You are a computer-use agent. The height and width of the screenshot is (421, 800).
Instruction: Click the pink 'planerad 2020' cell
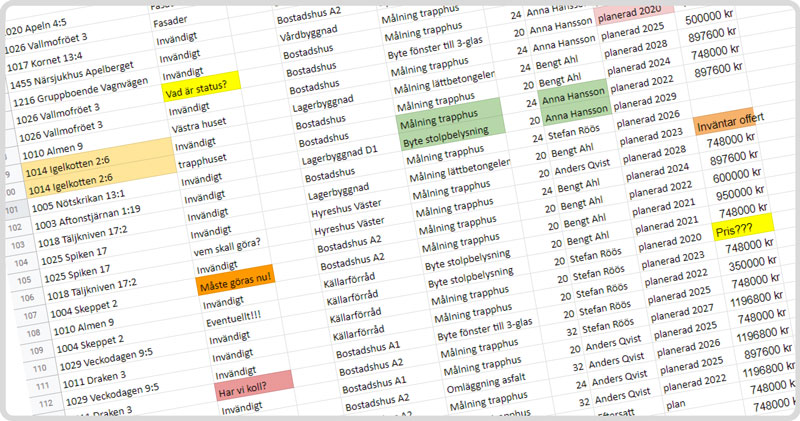[x=635, y=13]
